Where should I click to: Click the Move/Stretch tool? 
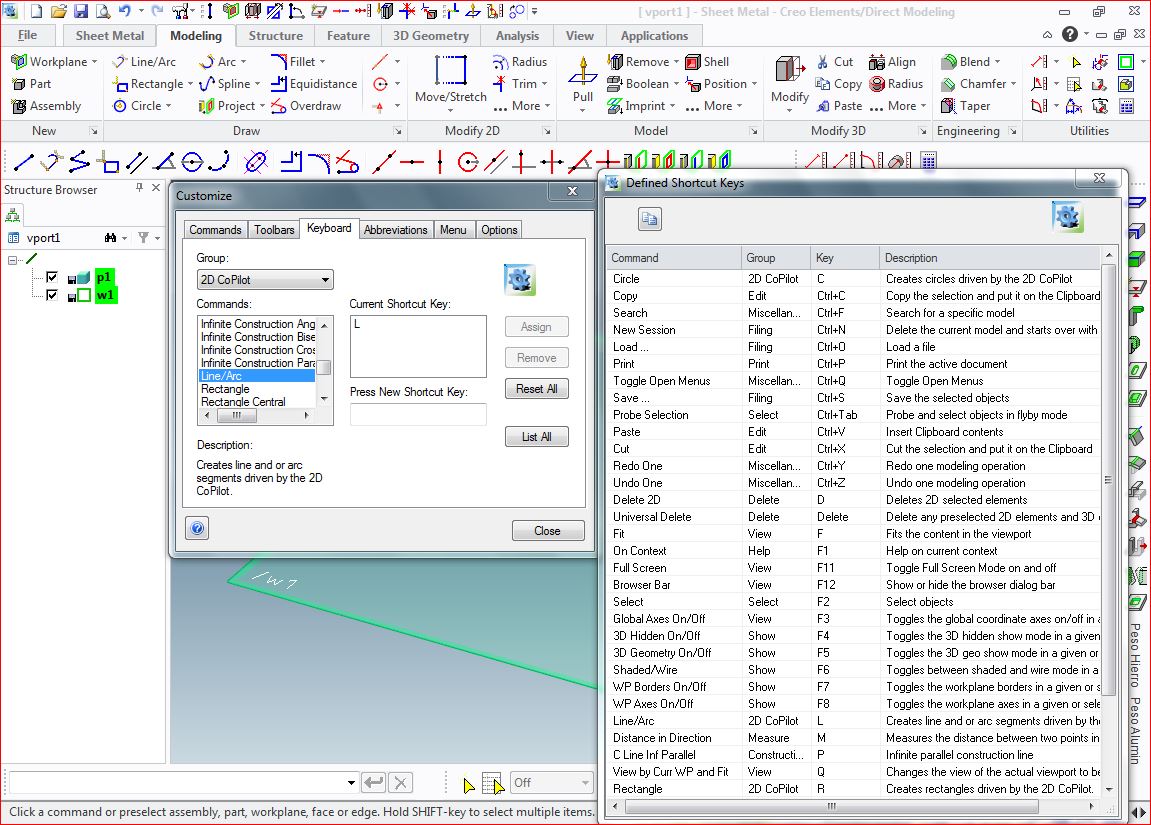pyautogui.click(x=451, y=79)
